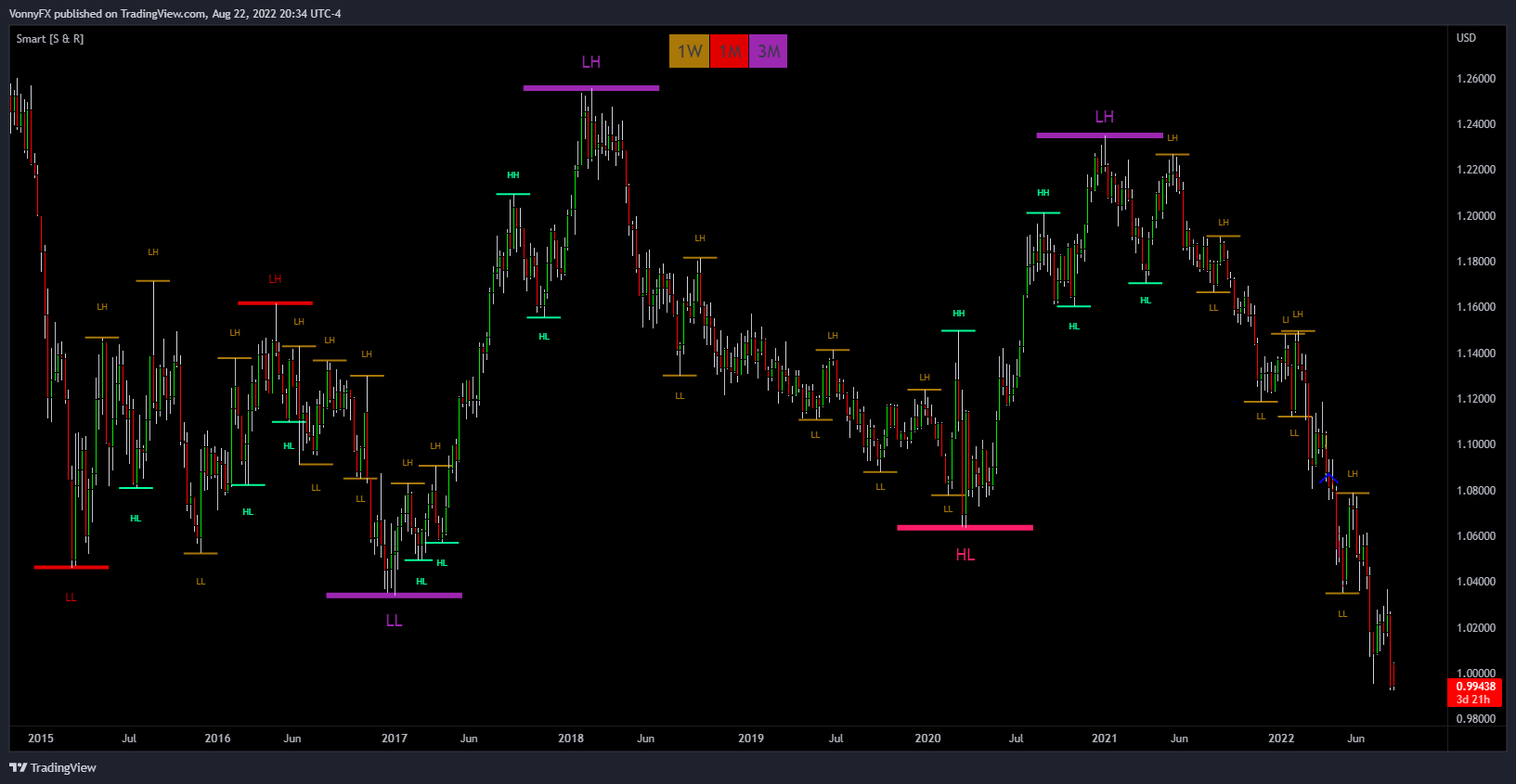The width and height of the screenshot is (1516, 784).
Task: Select the red support line at 2015 low
Action: 71,567
